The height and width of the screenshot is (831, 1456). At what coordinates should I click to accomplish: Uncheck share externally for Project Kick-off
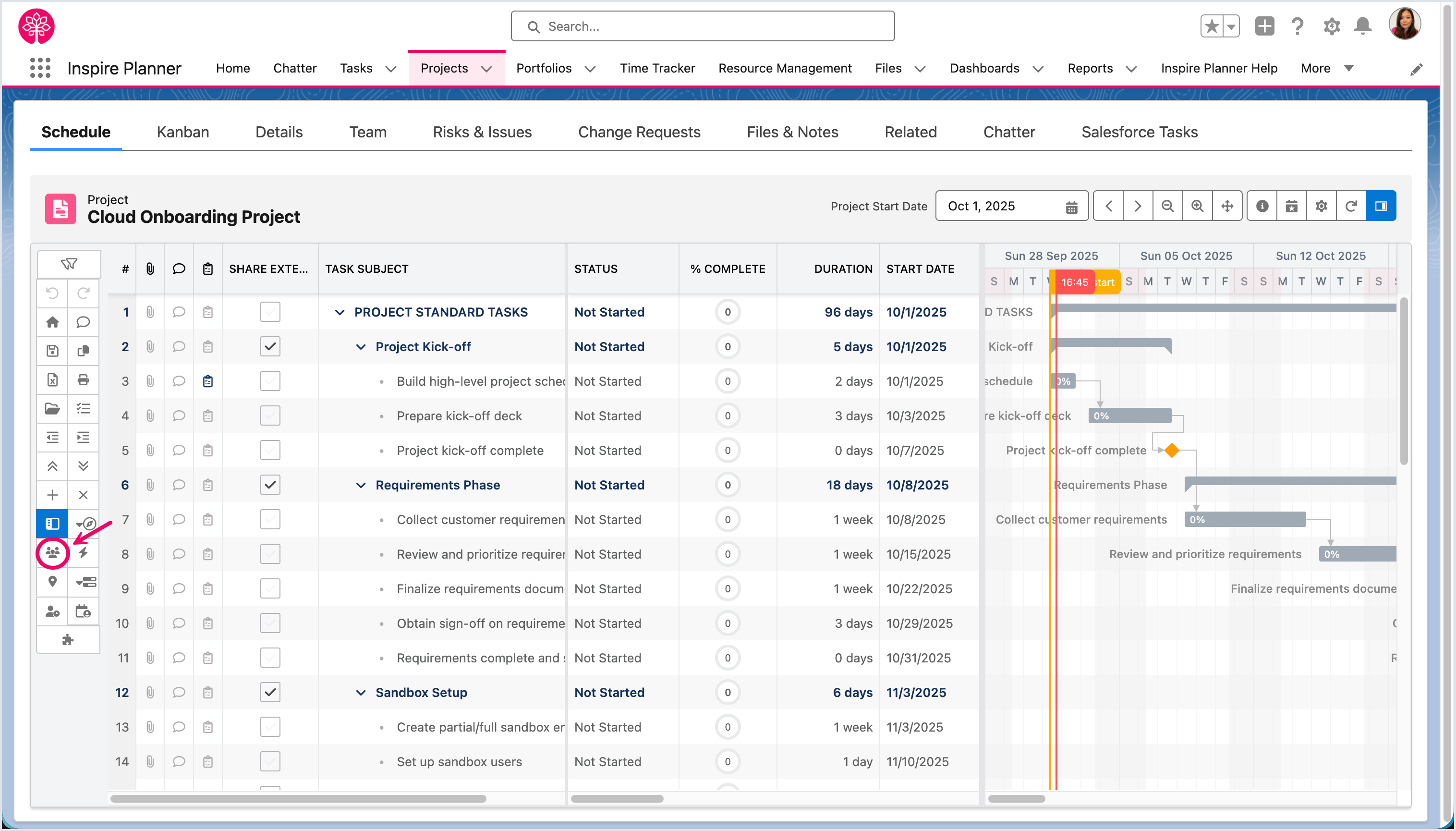[x=270, y=346]
